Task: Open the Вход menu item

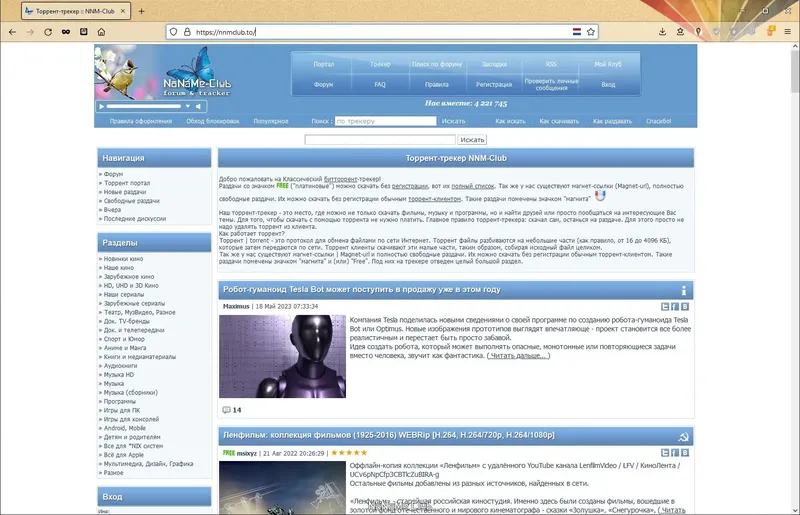Action: 608,85
